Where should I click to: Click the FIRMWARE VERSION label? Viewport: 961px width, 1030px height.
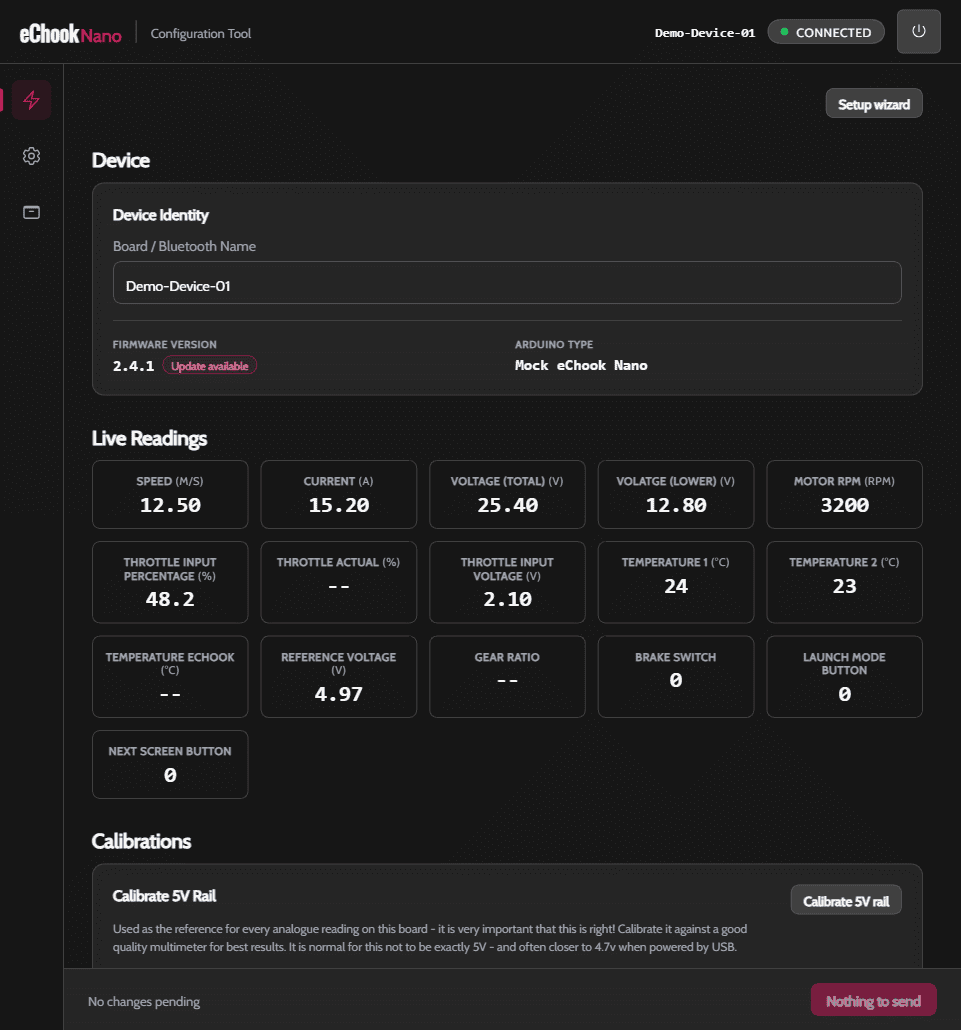[x=164, y=344]
